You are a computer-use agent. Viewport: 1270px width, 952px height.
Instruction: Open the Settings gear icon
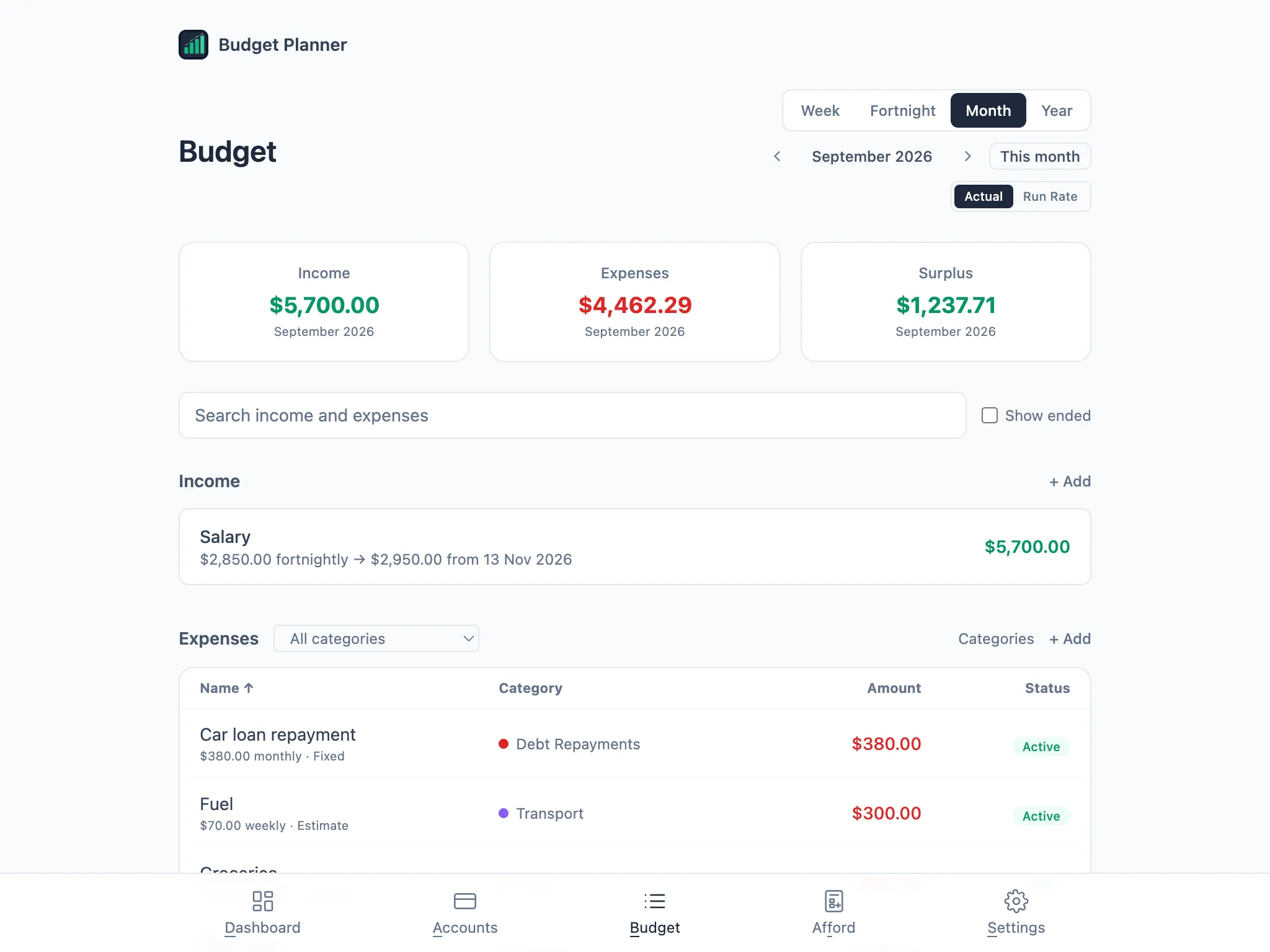click(1016, 901)
